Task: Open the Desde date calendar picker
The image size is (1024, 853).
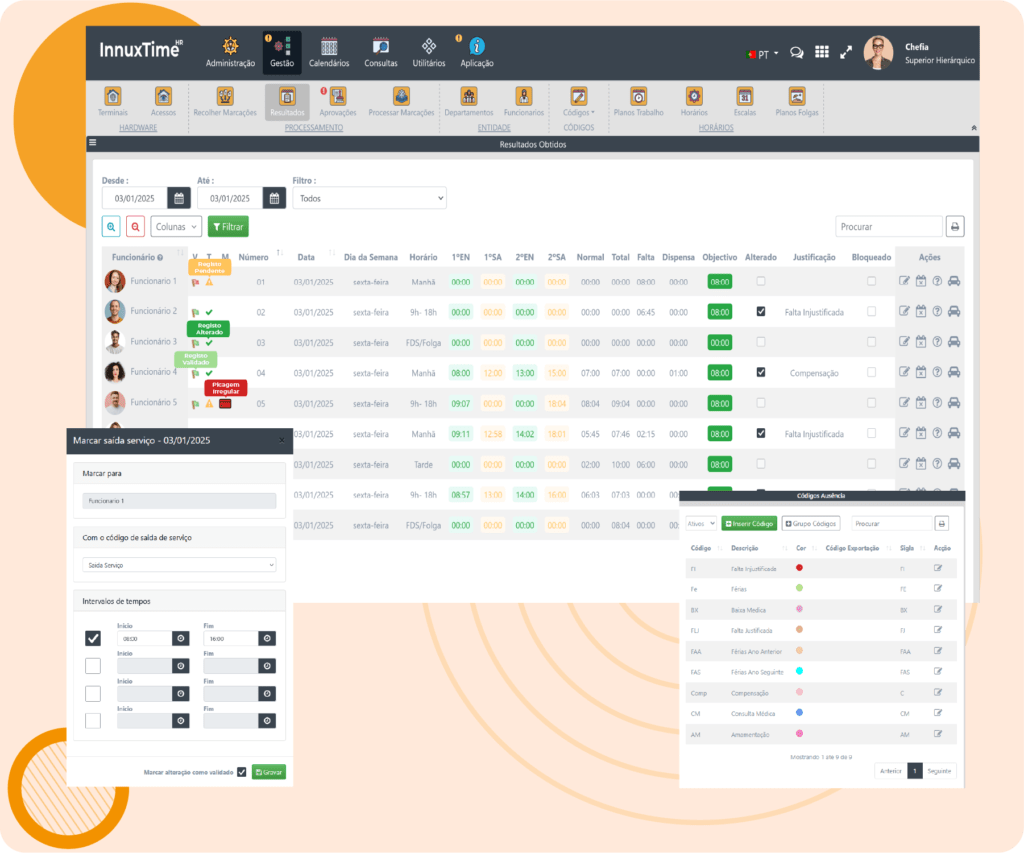Action: [179, 198]
